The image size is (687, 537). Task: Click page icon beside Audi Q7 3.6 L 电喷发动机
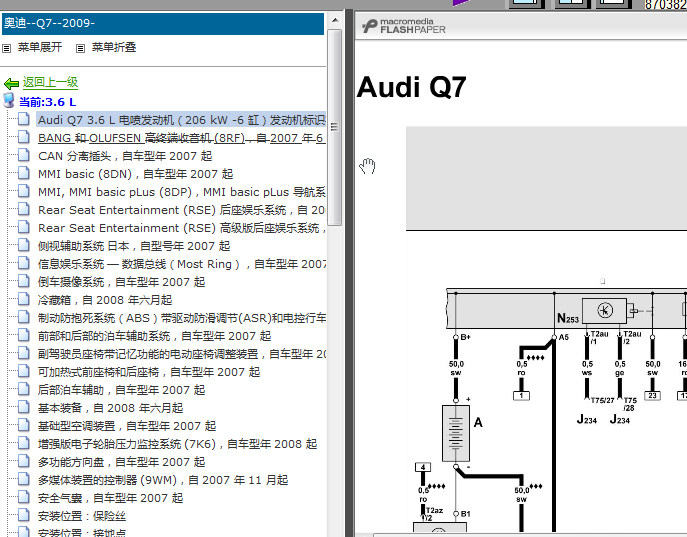(24, 119)
